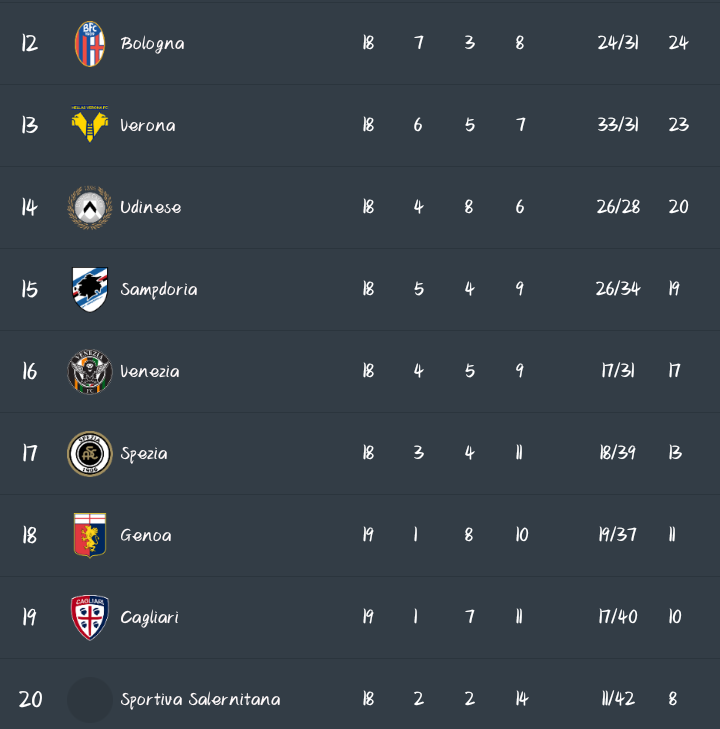Select the Udinese team name
720x729 pixels.
(x=151, y=208)
